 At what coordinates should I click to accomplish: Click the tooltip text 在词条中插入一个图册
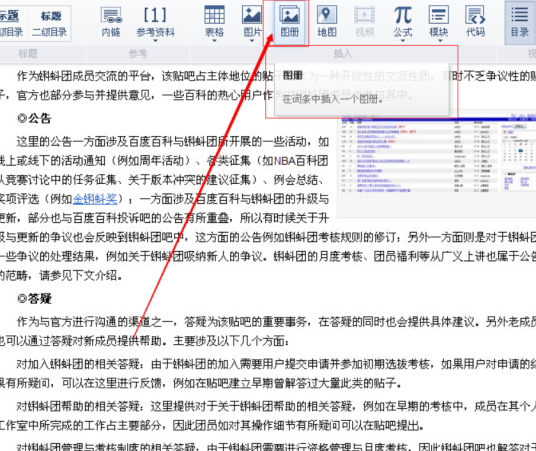[x=332, y=100]
